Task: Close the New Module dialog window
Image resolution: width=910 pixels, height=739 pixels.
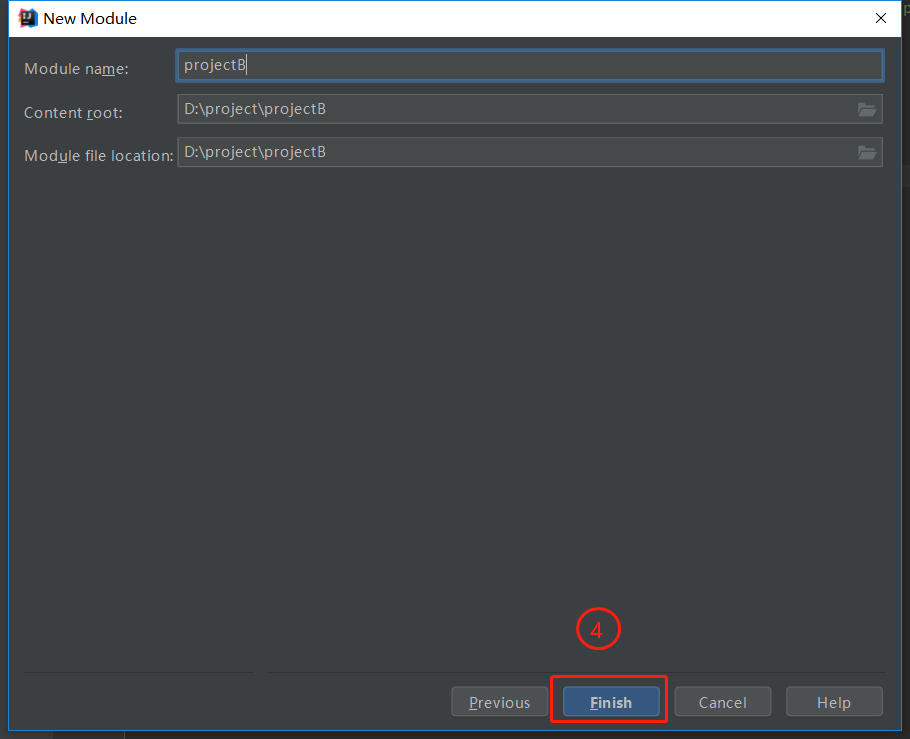Action: tap(880, 19)
